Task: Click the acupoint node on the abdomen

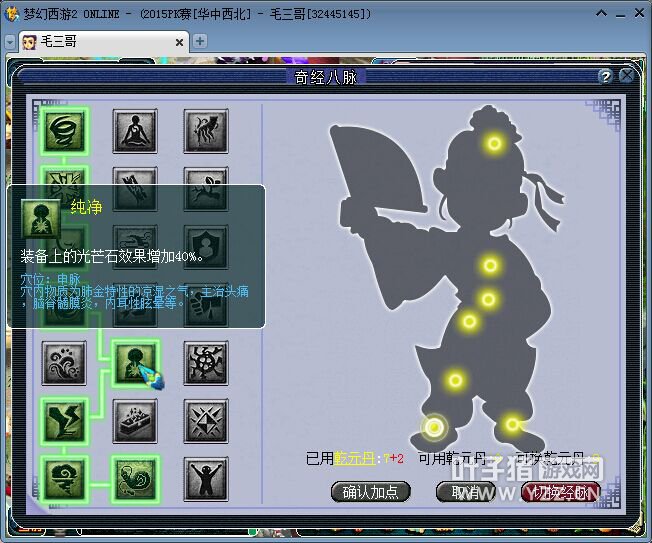Action: 489,299
